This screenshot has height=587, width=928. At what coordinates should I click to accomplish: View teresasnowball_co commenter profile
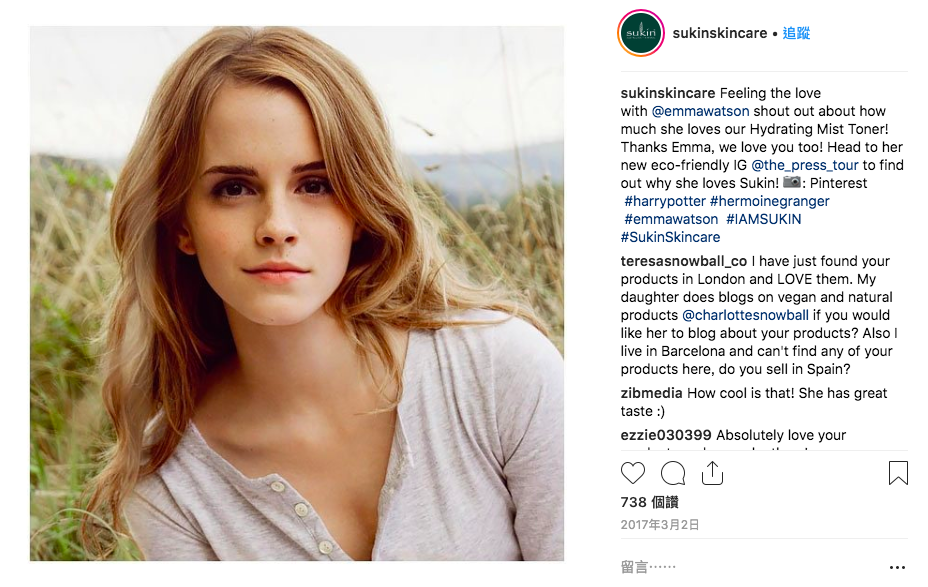coord(684,261)
